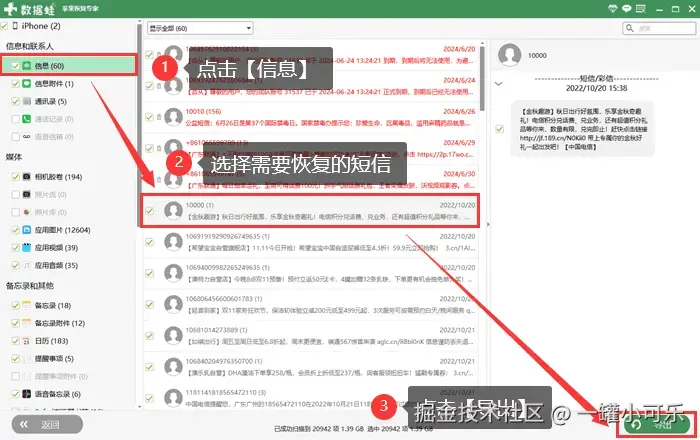
Task: Click the 语音备忘录 (6) voice memo icon
Action: tap(27, 394)
